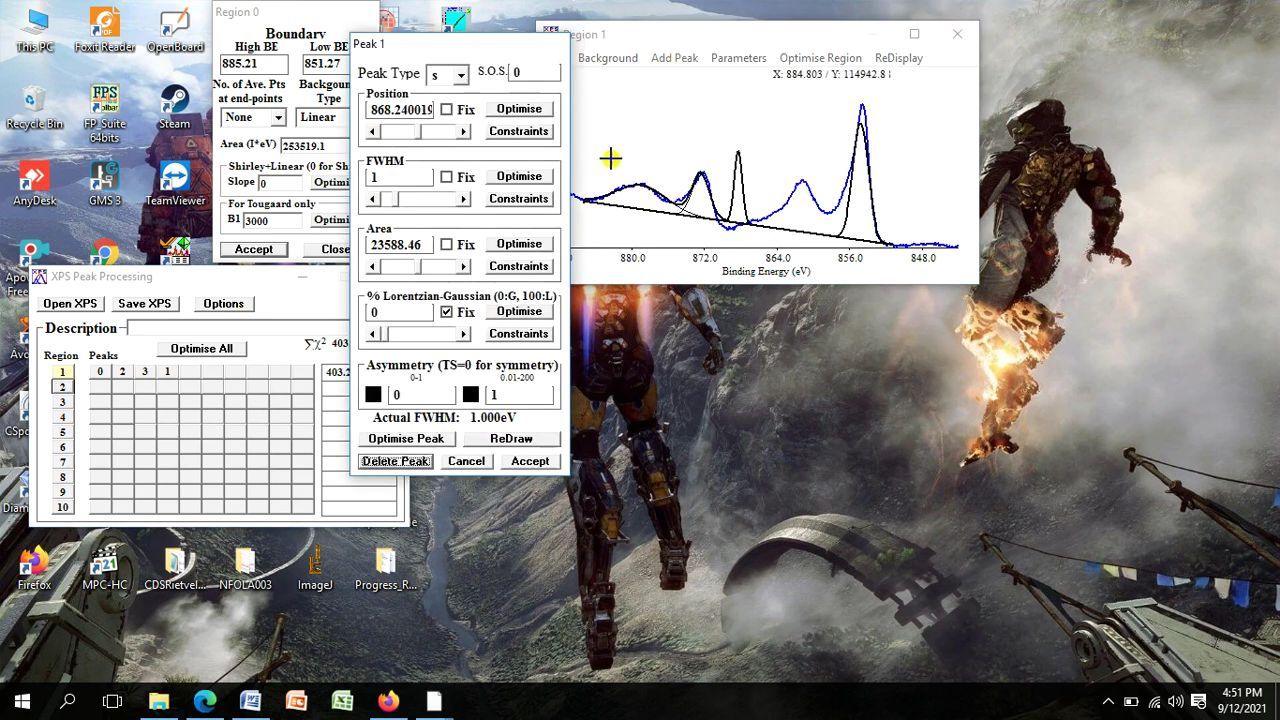Open the Background Type Linear dropdown
Viewport: 1280px width, 720px height.
coord(322,117)
